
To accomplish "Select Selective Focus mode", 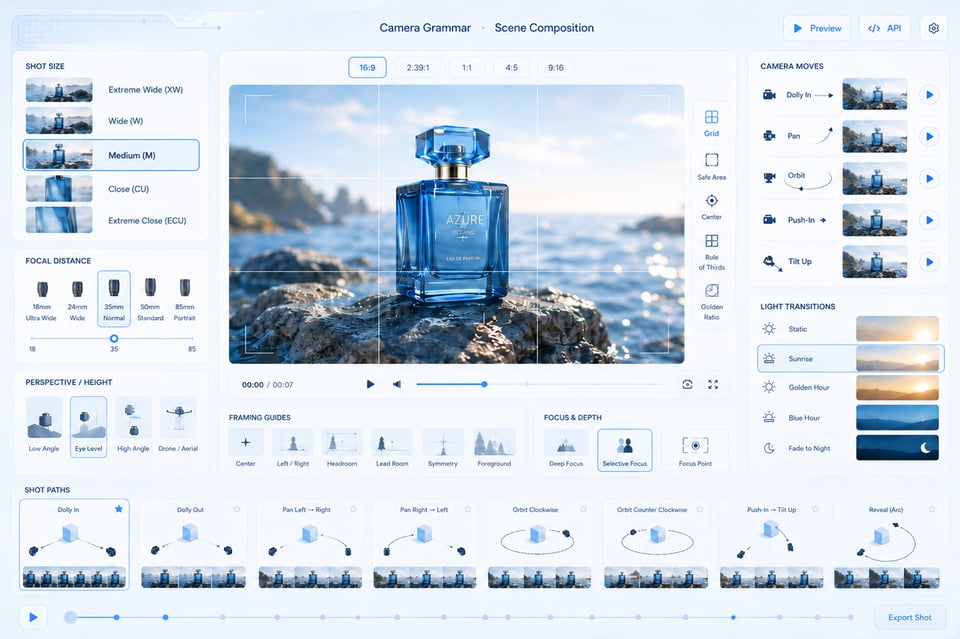I will pos(624,449).
